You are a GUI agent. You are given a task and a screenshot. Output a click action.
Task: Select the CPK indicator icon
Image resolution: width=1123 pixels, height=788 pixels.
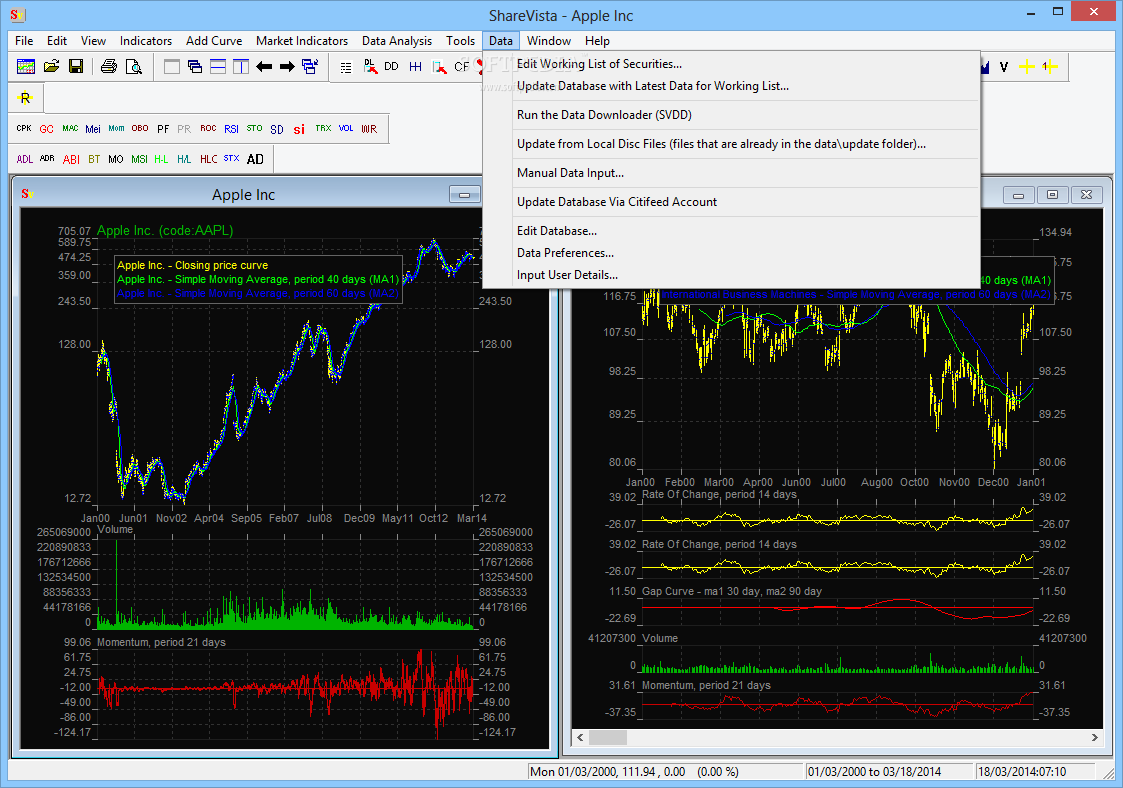24,128
